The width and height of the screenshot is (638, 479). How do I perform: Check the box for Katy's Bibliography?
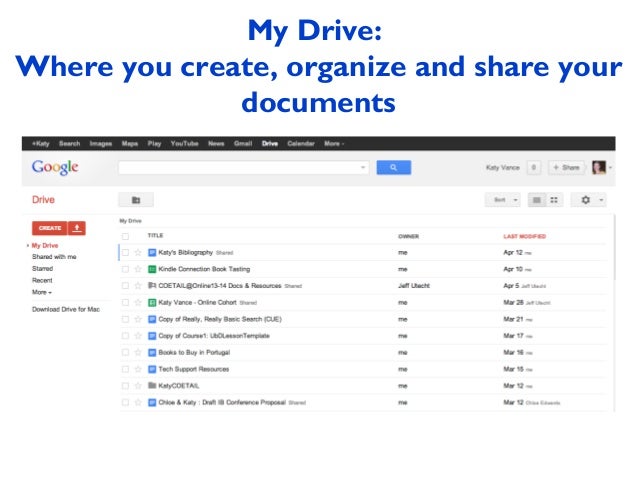point(125,253)
